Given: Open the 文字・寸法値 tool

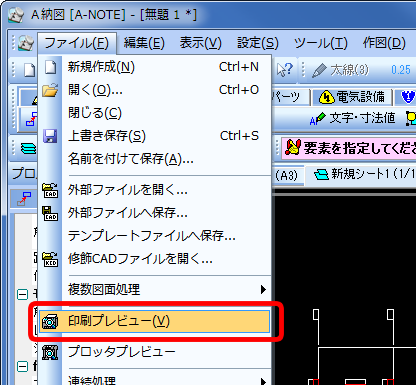Looking at the screenshot, I should 353,118.
